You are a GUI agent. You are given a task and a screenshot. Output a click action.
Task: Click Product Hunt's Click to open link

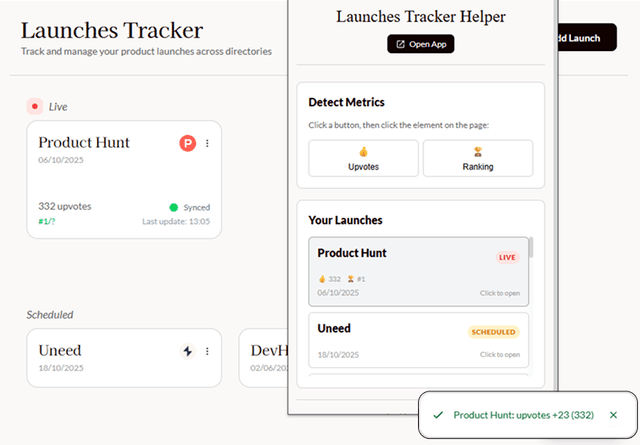[500, 293]
